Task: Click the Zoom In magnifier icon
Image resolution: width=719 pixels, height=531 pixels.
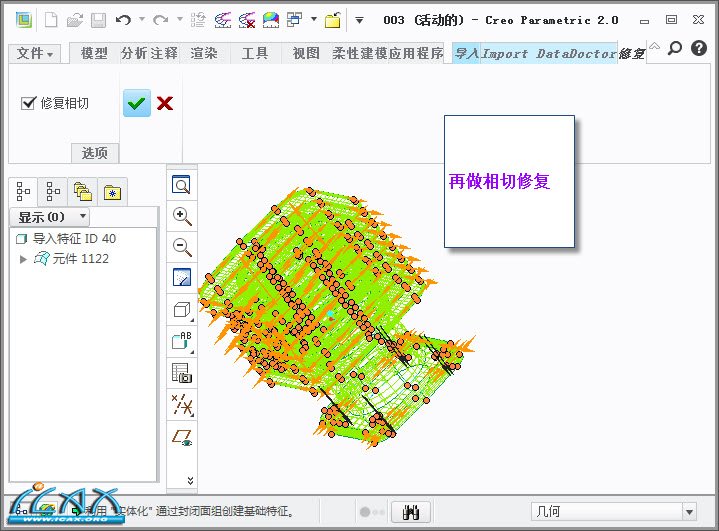Action: coord(182,216)
